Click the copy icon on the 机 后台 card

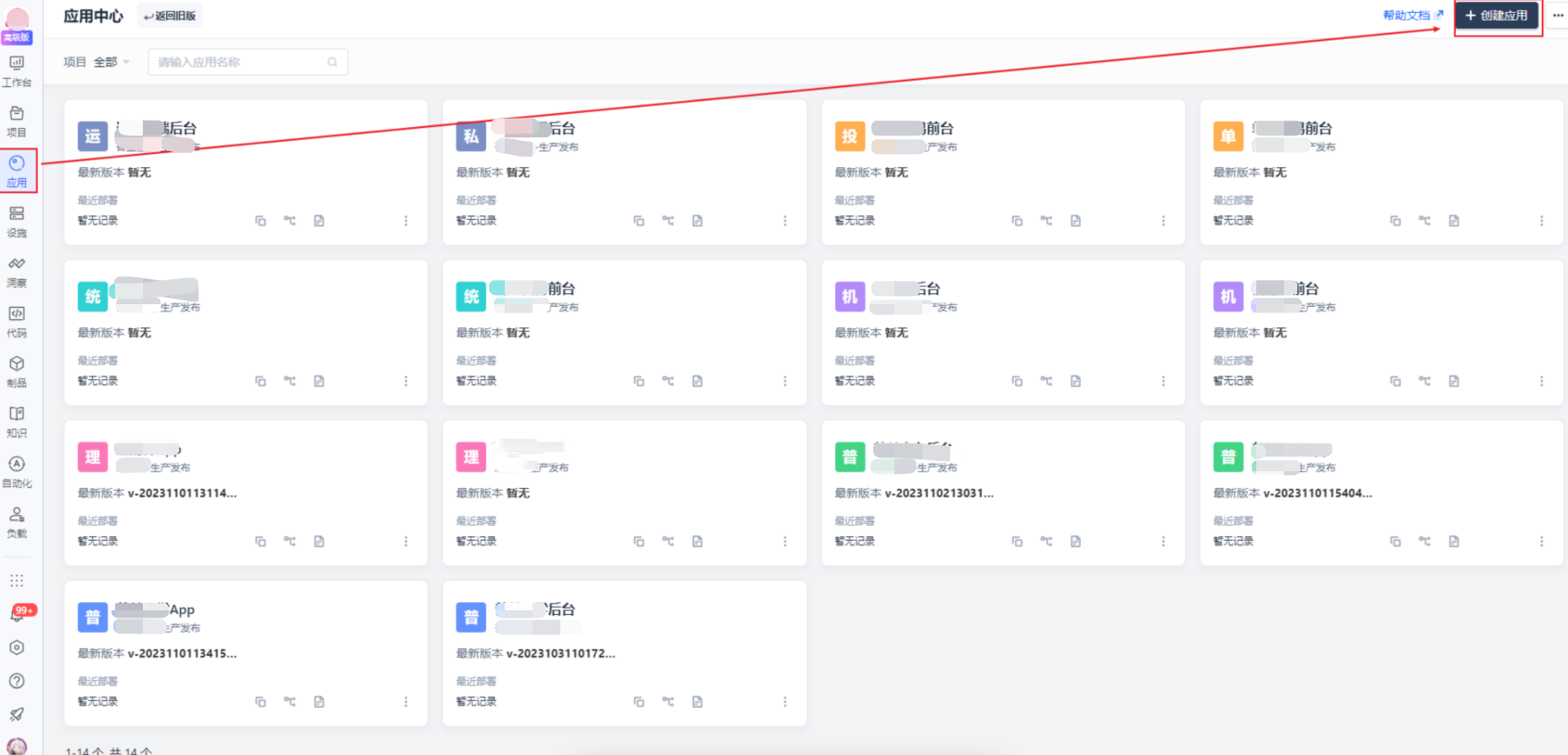1018,381
